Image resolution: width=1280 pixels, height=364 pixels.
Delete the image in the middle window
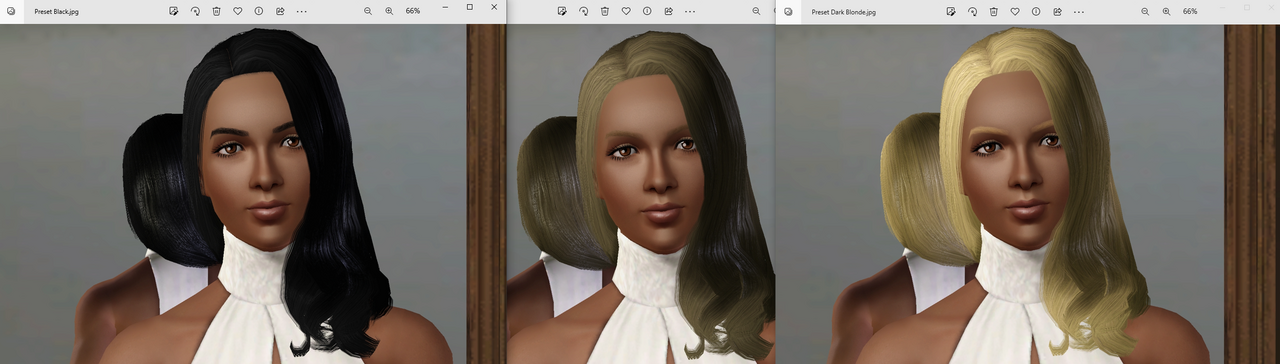604,11
